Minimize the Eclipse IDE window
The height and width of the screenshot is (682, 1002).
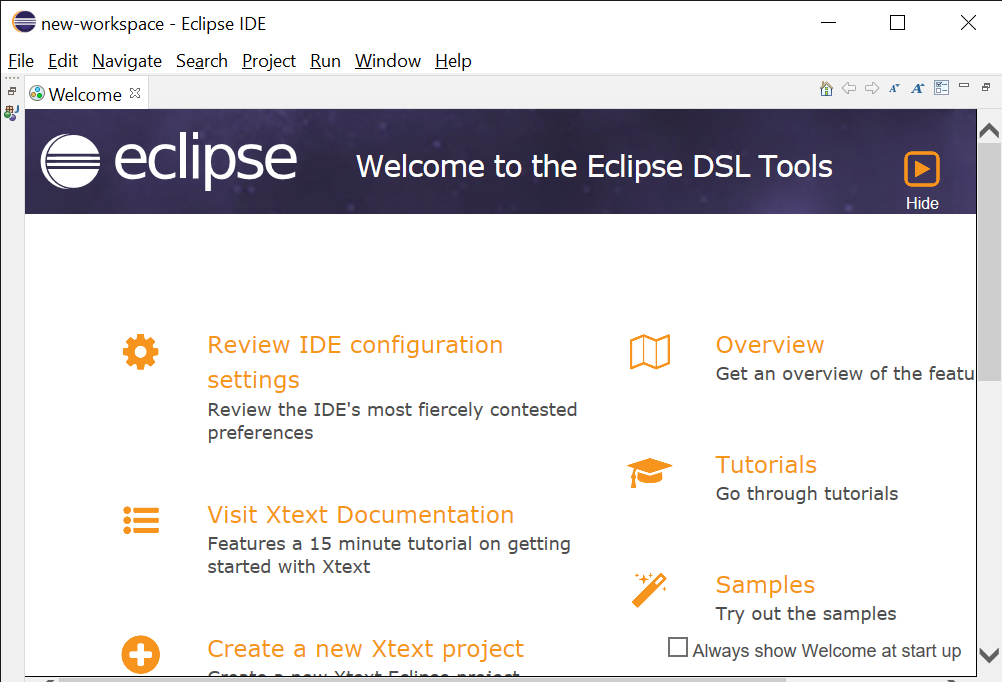(x=829, y=23)
